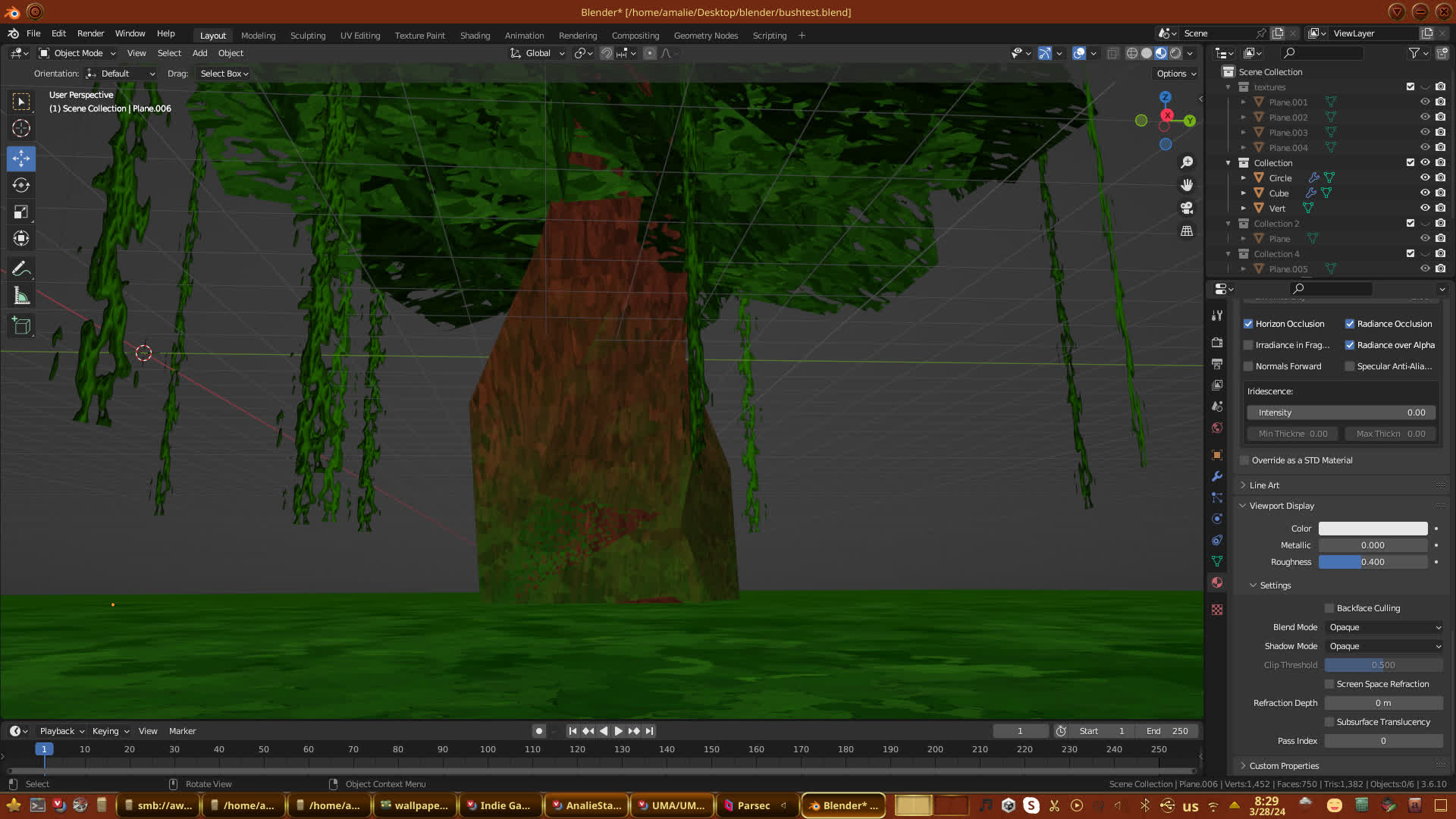Click the Viewport Display color swatch

pos(1373,529)
